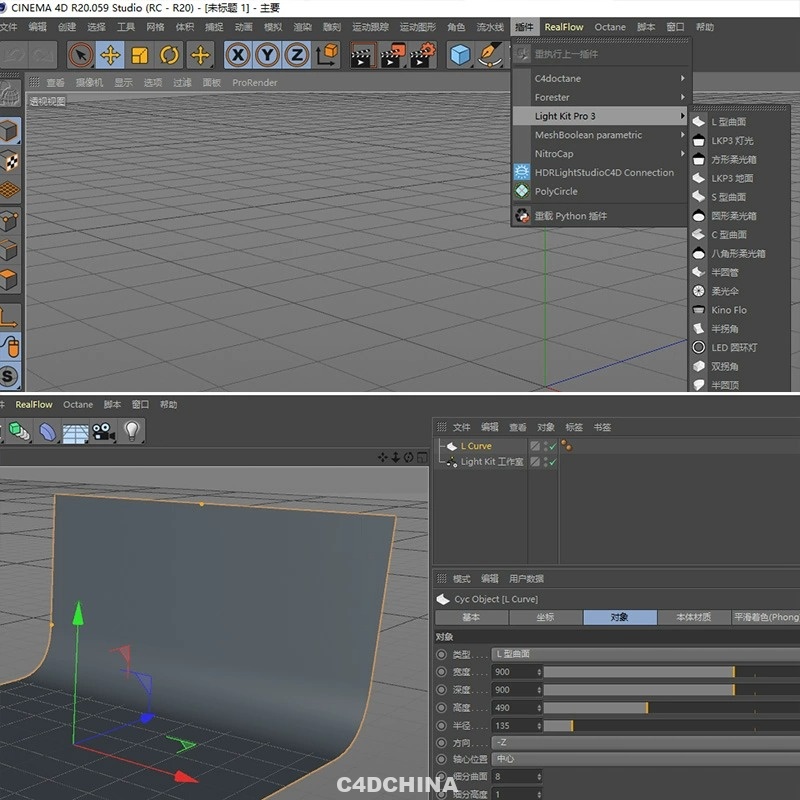The image size is (800, 800).
Task: Select the live selection arrow tool
Action: tap(81, 55)
